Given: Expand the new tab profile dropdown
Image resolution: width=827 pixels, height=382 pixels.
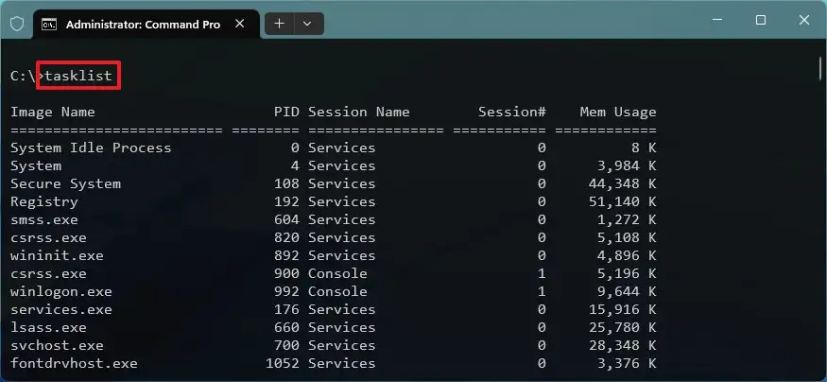Looking at the screenshot, I should pyautogui.click(x=307, y=24).
